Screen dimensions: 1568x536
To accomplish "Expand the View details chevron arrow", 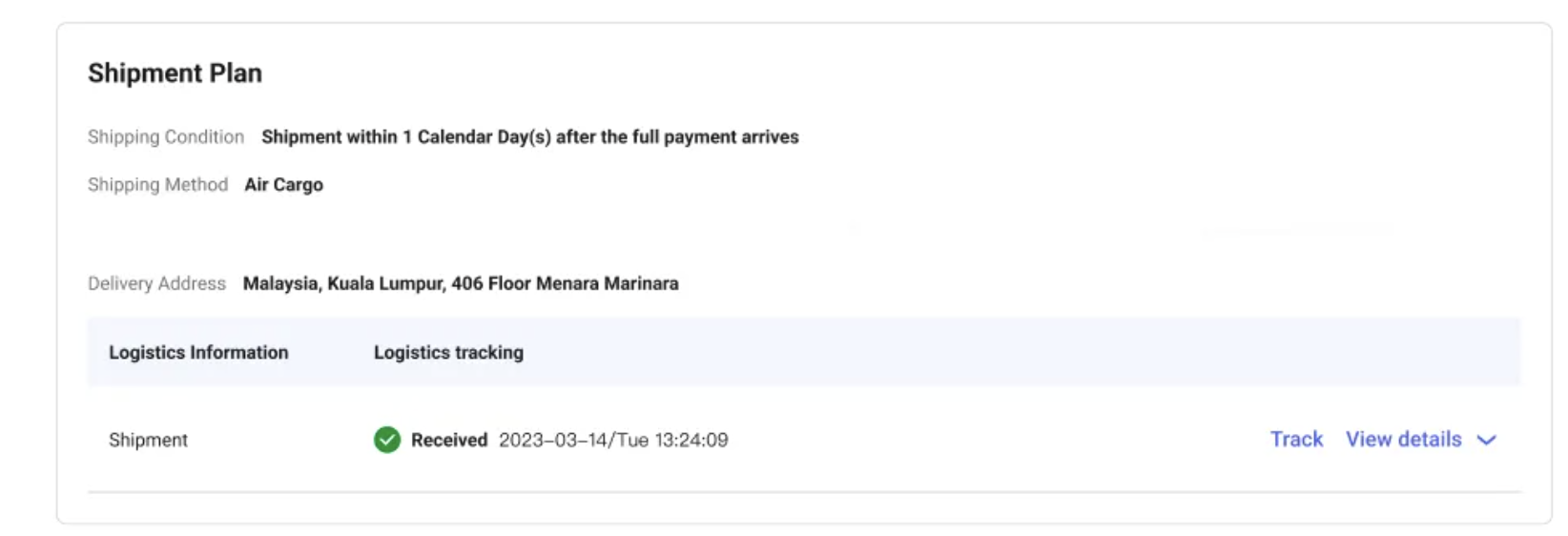I will [x=1486, y=440].
